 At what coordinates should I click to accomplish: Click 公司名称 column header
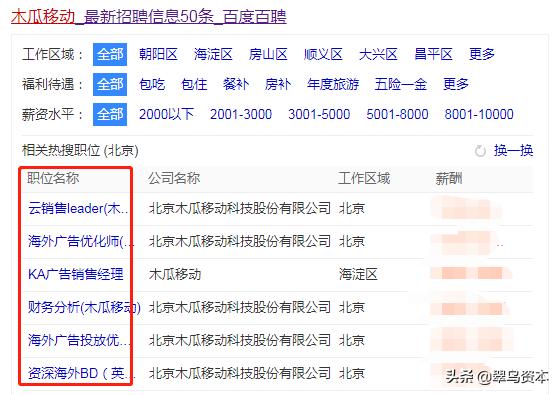pos(174,178)
